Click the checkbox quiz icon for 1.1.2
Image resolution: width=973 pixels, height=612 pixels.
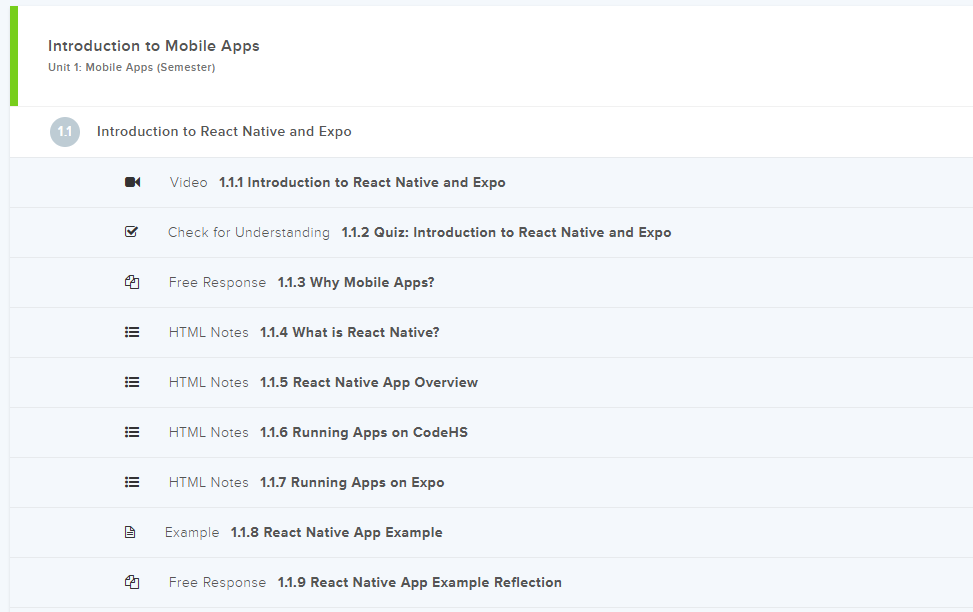(x=132, y=232)
